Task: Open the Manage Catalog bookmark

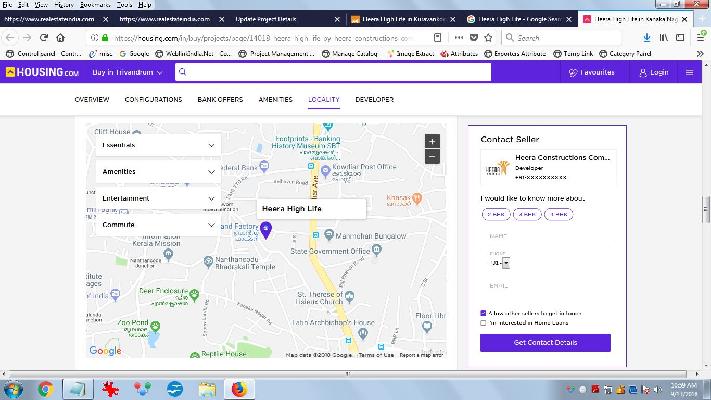Action: tap(350, 54)
